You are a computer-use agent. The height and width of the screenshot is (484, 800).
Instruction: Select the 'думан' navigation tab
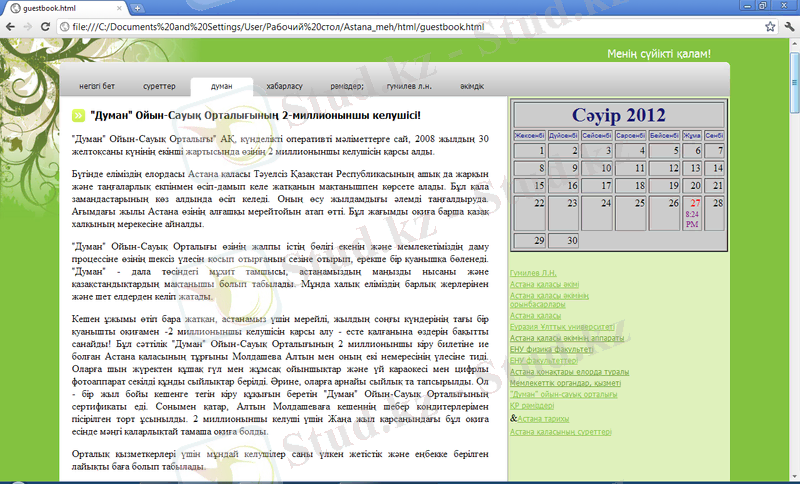click(221, 86)
